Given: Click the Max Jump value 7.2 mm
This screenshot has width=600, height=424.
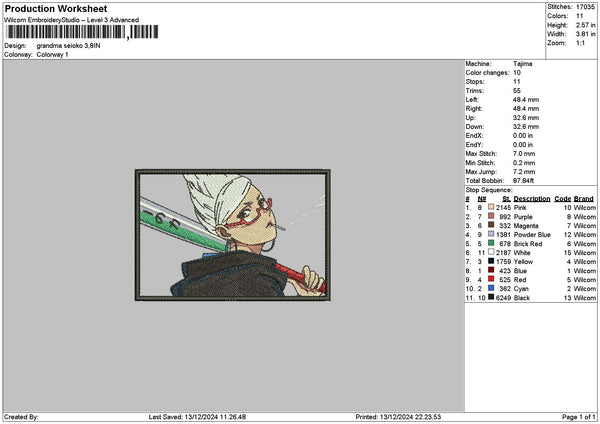Looking at the screenshot, I should tap(524, 172).
